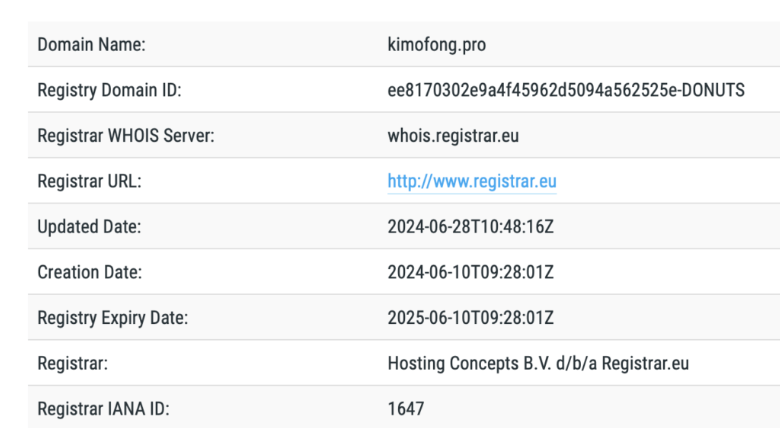Viewport: 780px width, 428px height.
Task: Click the "Registry Expiry Date:" label
Action: coord(112,318)
